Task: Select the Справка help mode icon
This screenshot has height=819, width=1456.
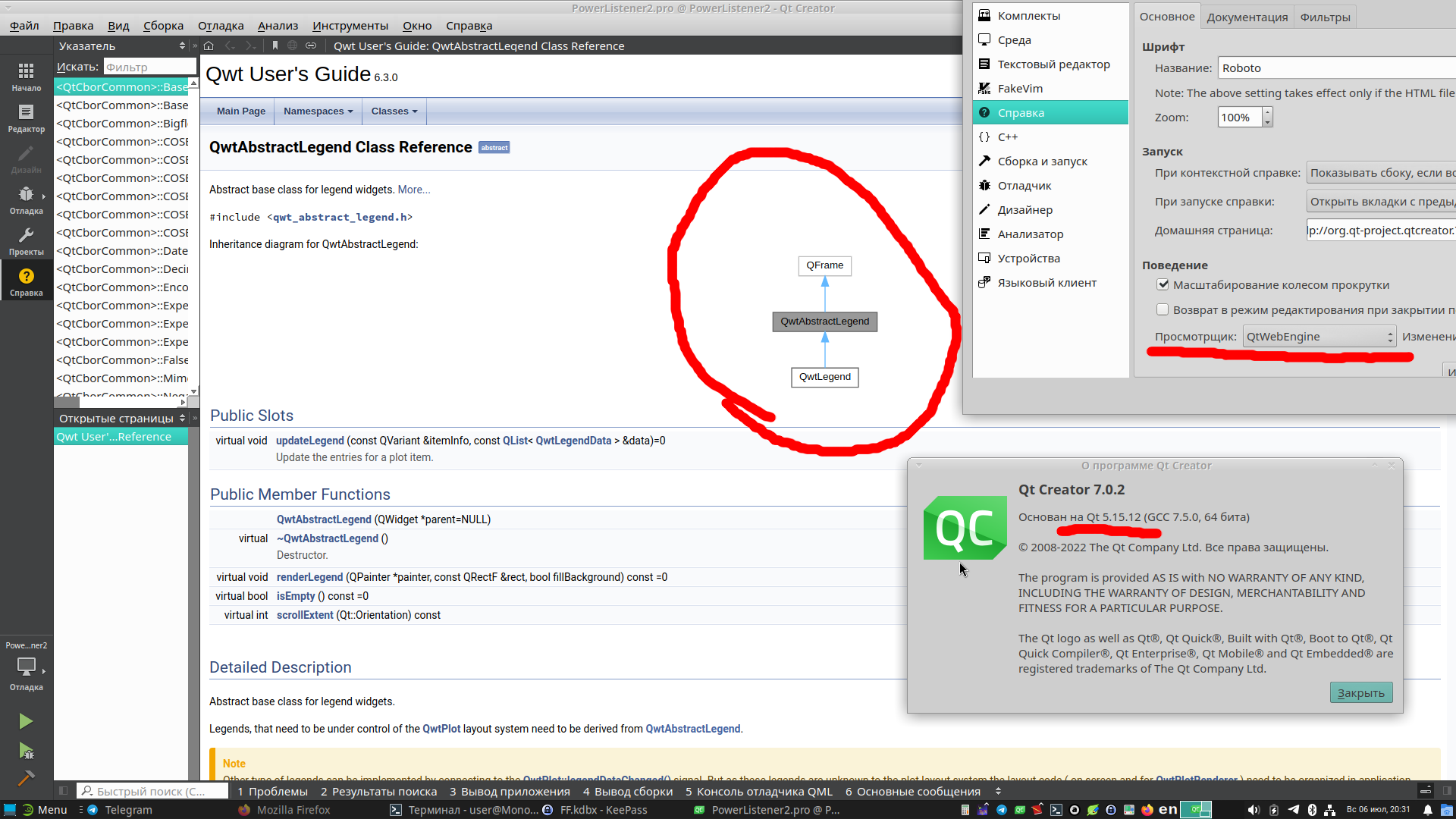Action: pyautogui.click(x=27, y=281)
